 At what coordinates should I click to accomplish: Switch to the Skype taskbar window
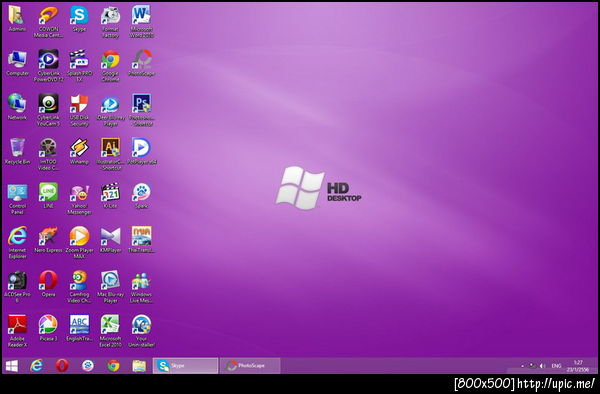(x=186, y=366)
